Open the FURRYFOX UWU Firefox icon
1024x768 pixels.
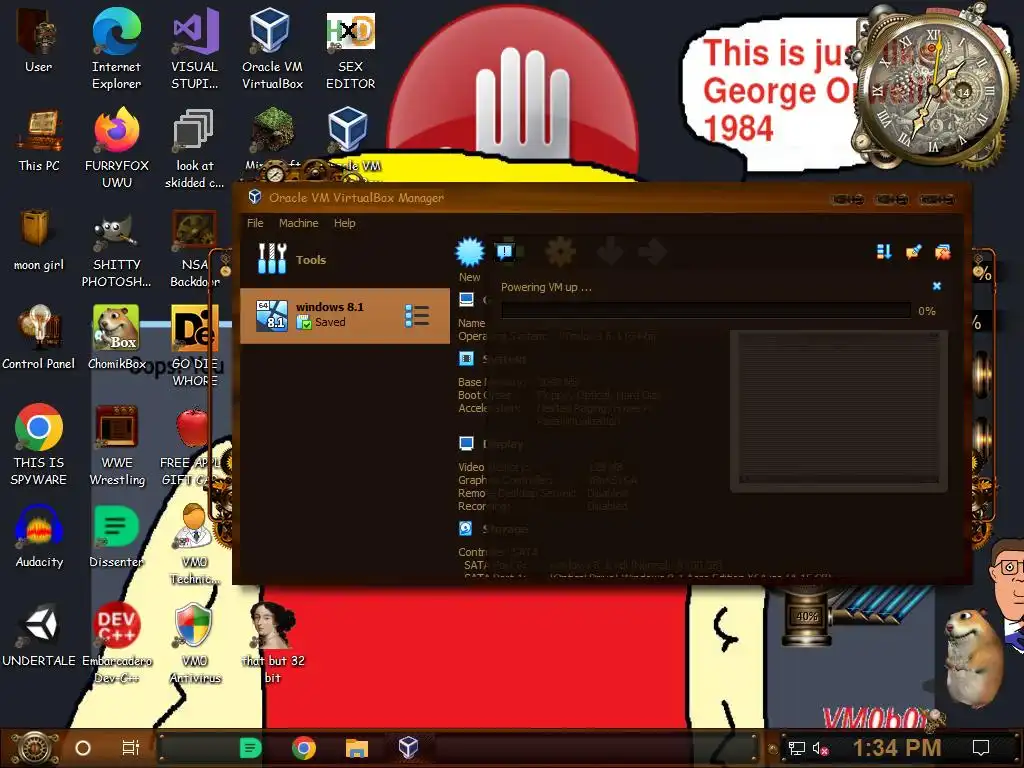point(116,149)
